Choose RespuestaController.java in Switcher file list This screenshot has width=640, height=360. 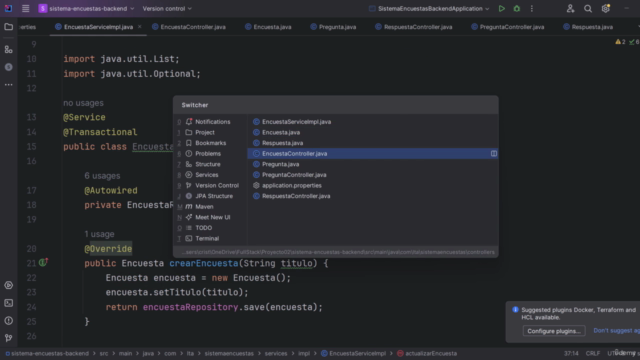pos(373,196)
